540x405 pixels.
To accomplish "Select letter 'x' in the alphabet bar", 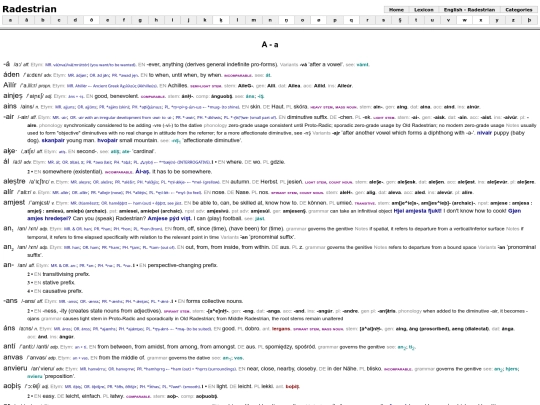I will pyautogui.click(x=481, y=20).
